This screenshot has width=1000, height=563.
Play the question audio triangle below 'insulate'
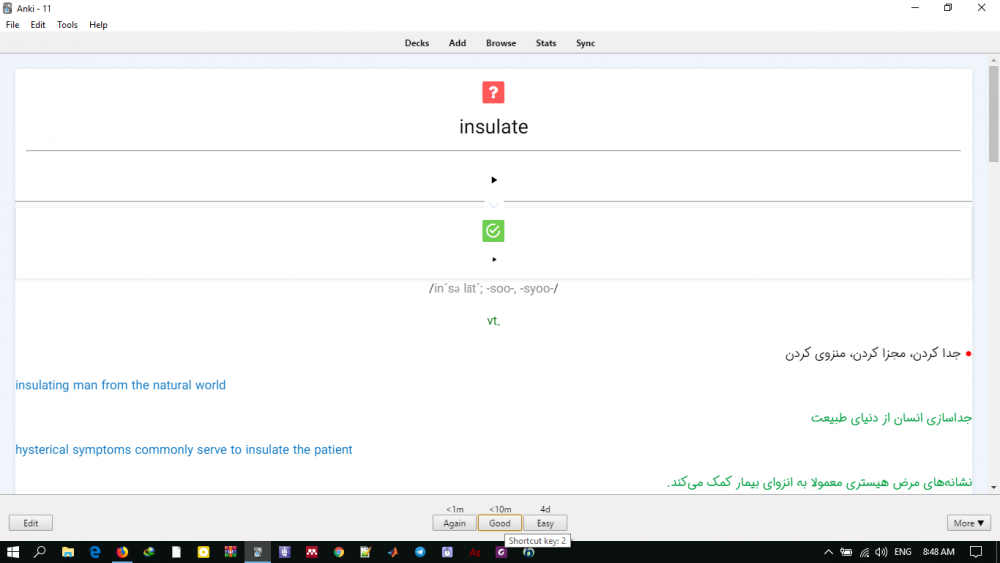pyautogui.click(x=494, y=180)
